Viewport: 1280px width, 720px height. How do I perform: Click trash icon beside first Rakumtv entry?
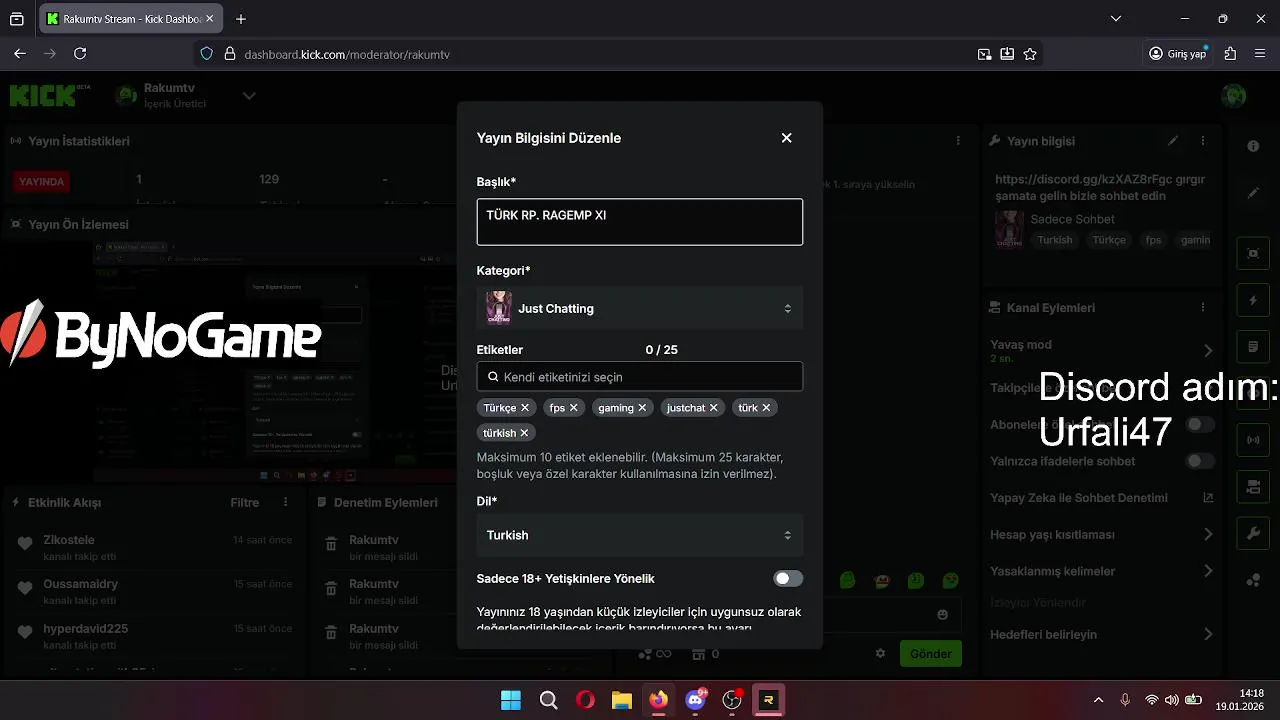[331, 545]
